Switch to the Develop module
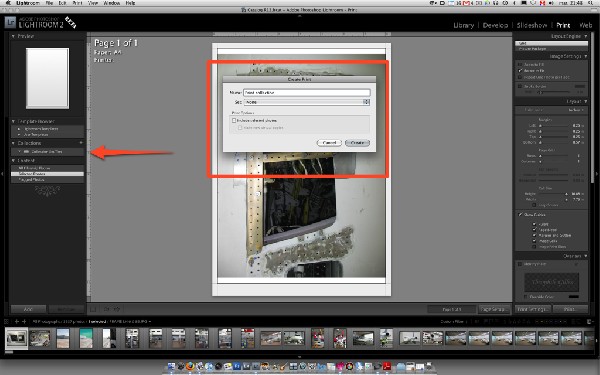 click(495, 25)
